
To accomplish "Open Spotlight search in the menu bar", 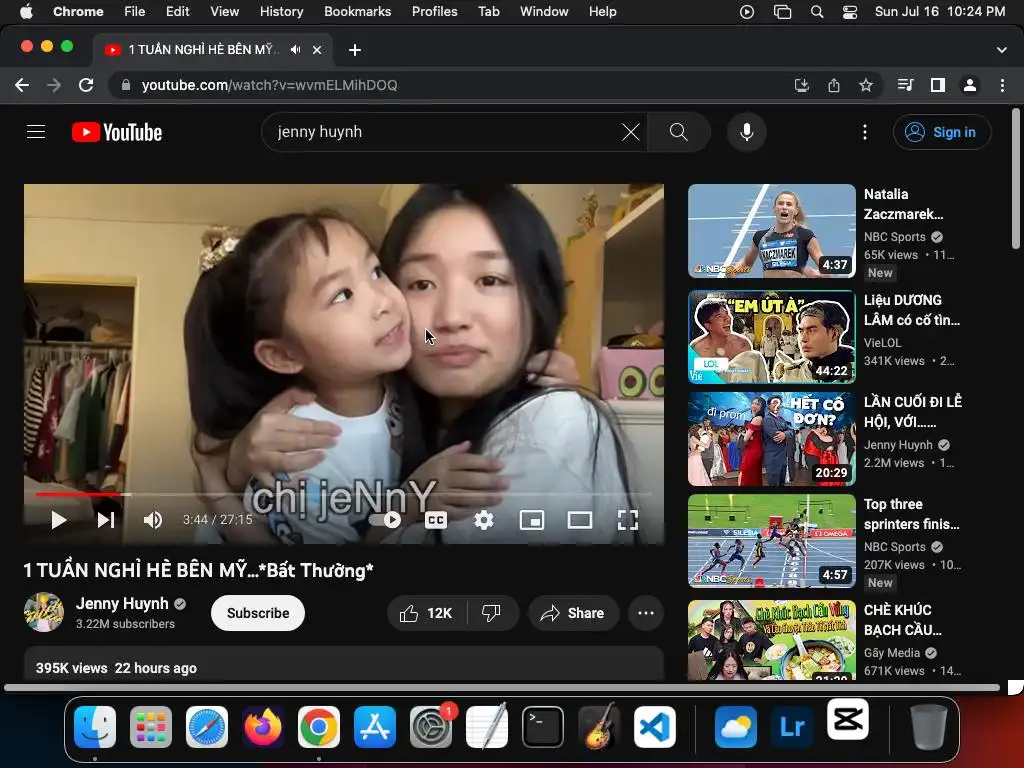I will (x=816, y=11).
